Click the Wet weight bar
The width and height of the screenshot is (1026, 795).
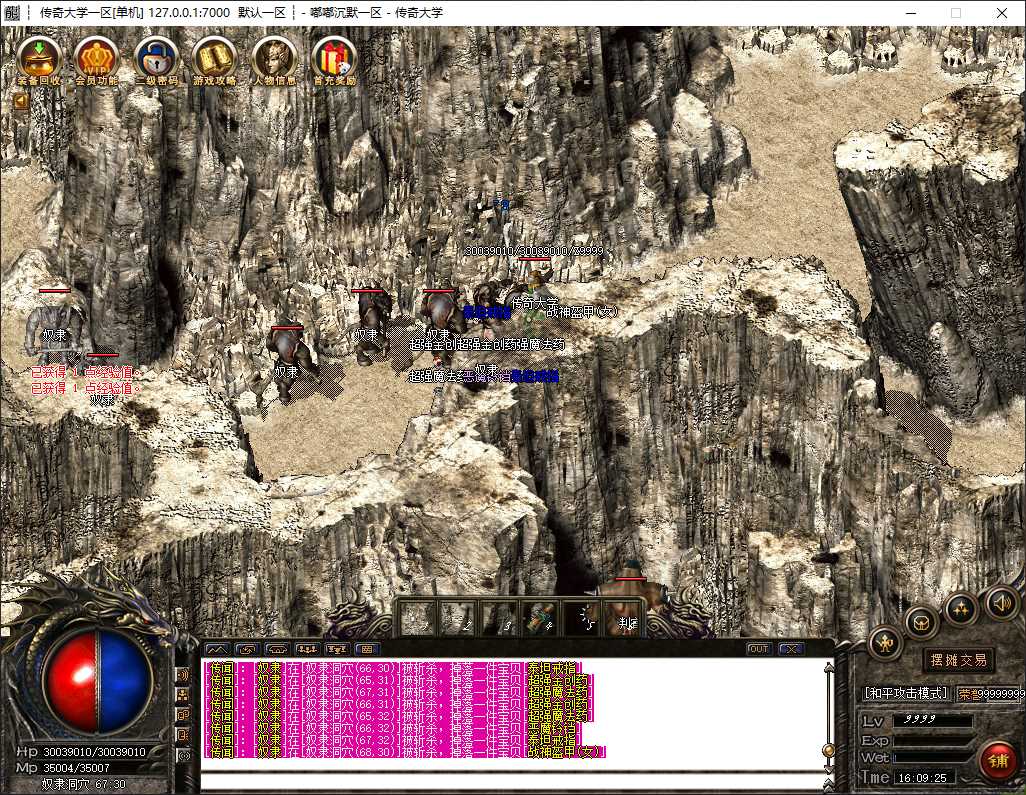934,757
